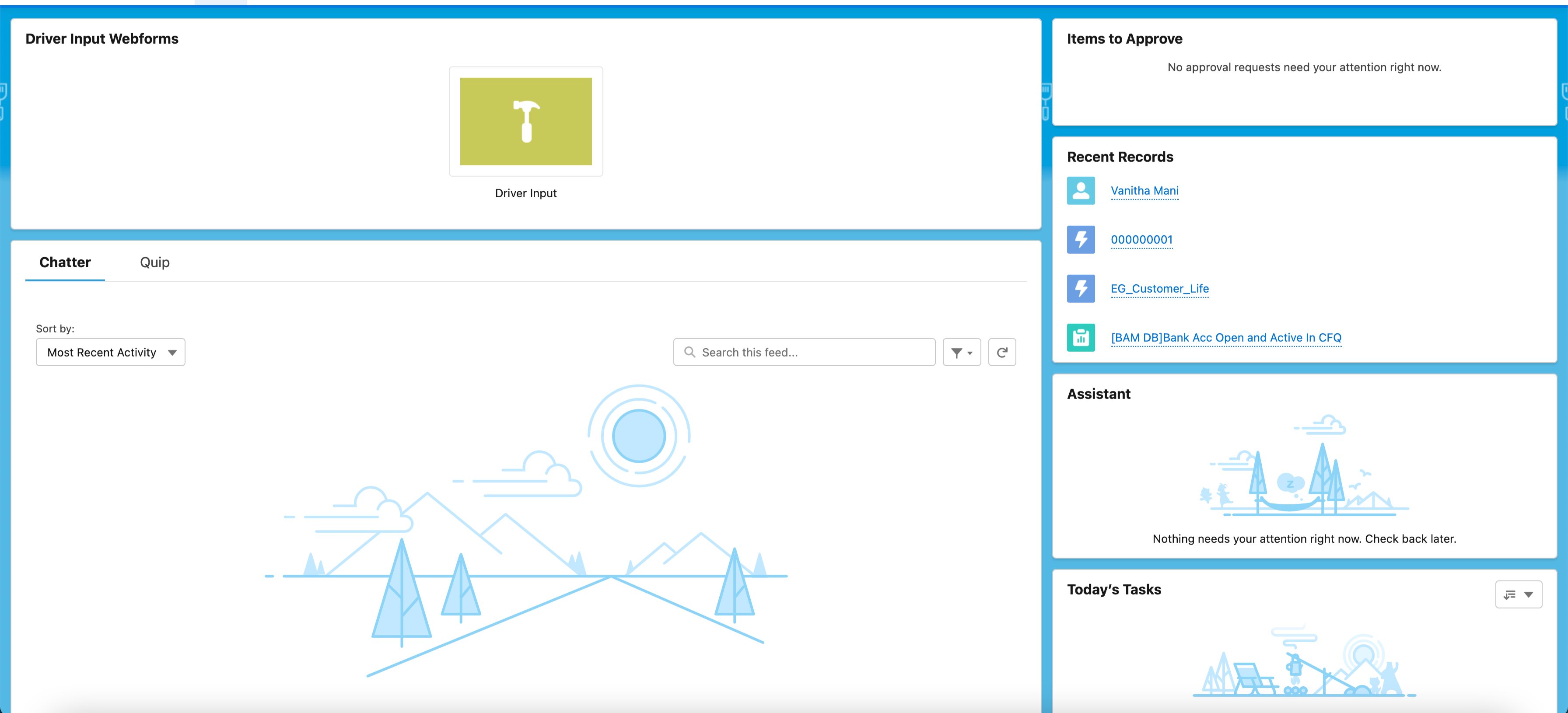1568x713 pixels.
Task: Open the feed filter funnel dropdown
Action: (961, 352)
